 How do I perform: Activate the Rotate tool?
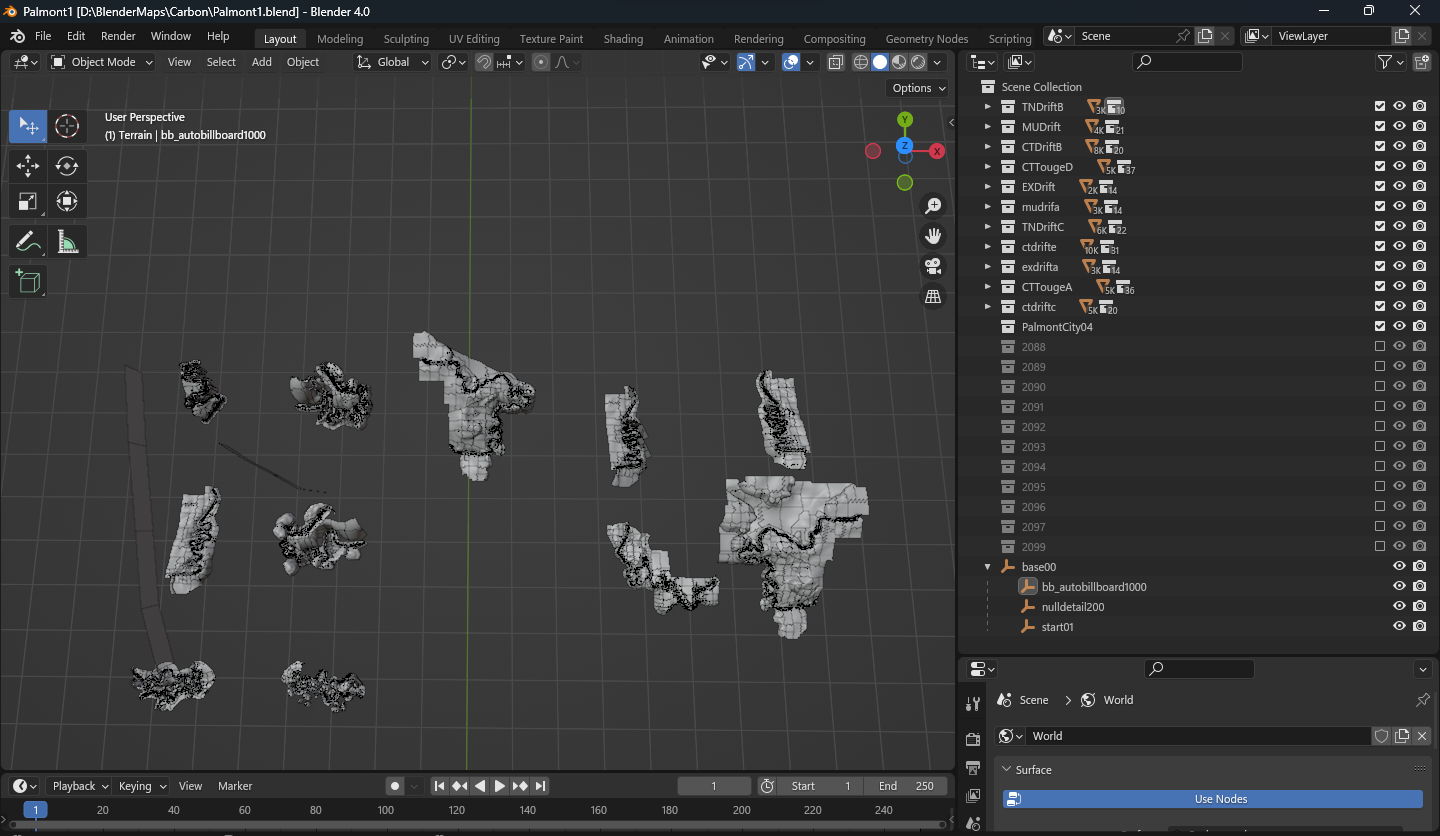click(x=67, y=165)
